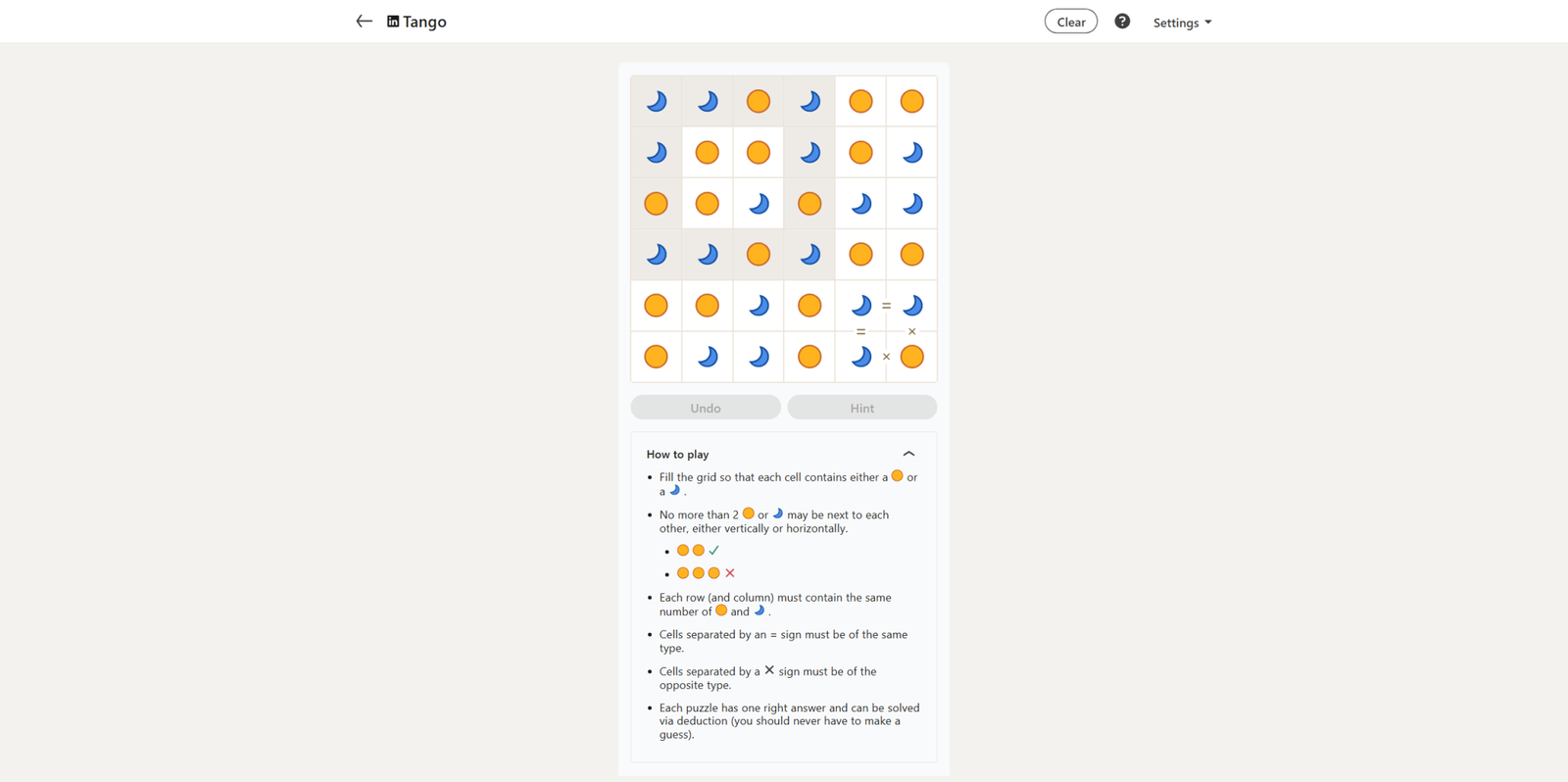Click the Undo button
This screenshot has height=782, width=1568.
pyautogui.click(x=706, y=408)
